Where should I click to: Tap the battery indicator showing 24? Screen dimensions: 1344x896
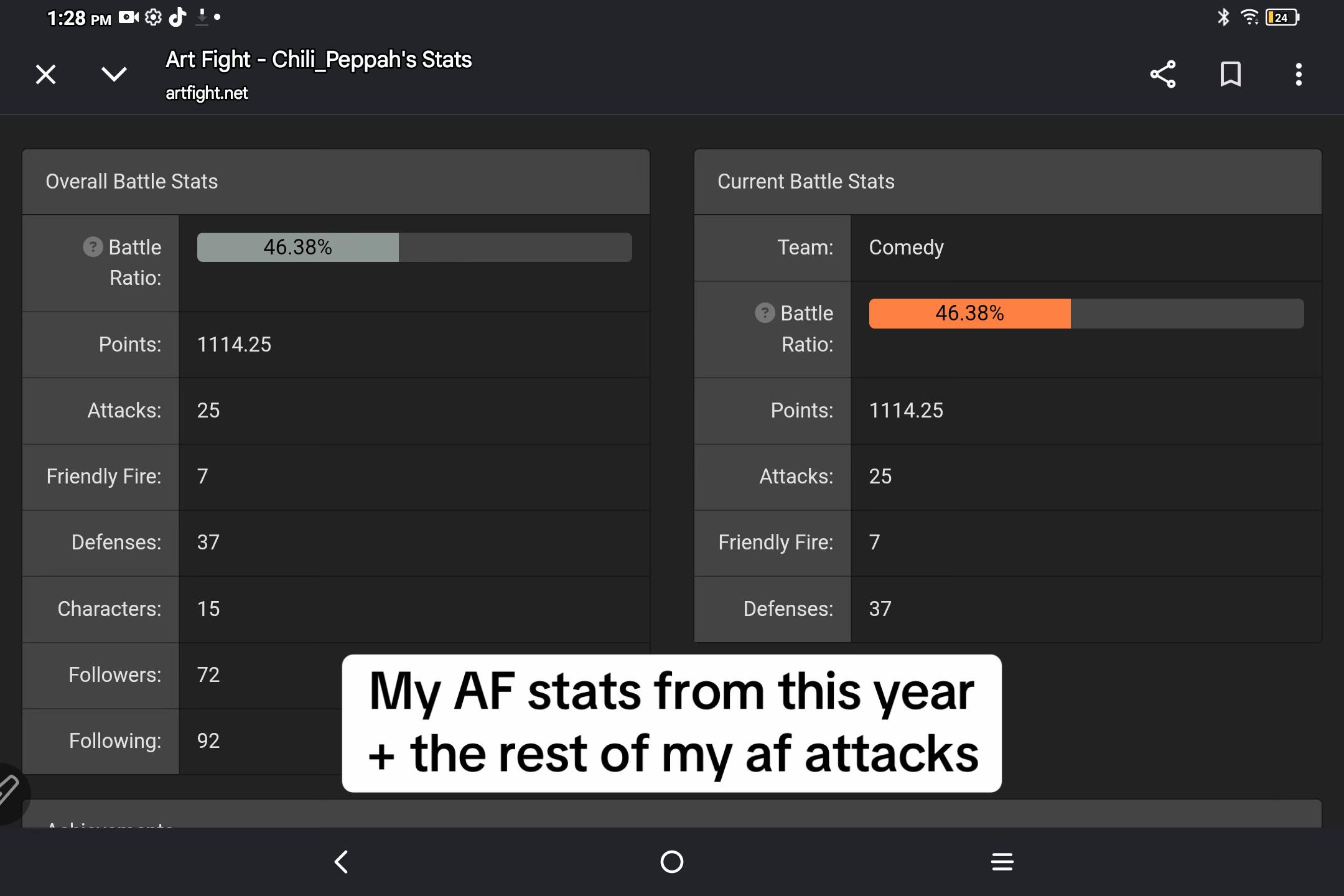tap(1282, 17)
